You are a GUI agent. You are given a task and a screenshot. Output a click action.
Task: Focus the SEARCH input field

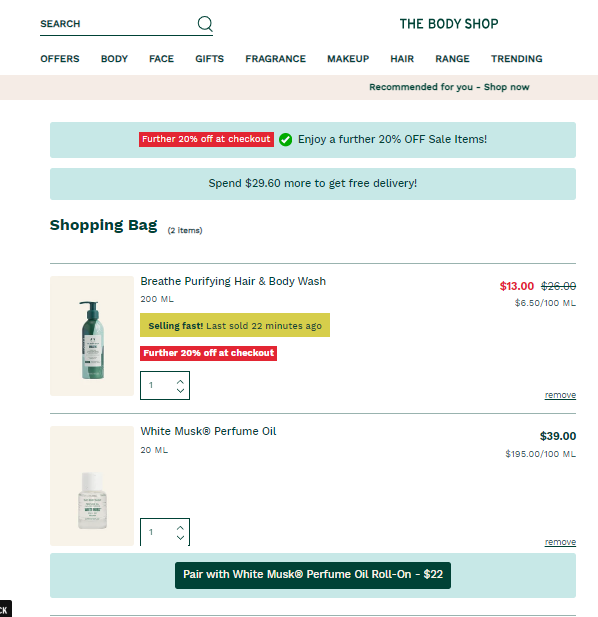(118, 24)
